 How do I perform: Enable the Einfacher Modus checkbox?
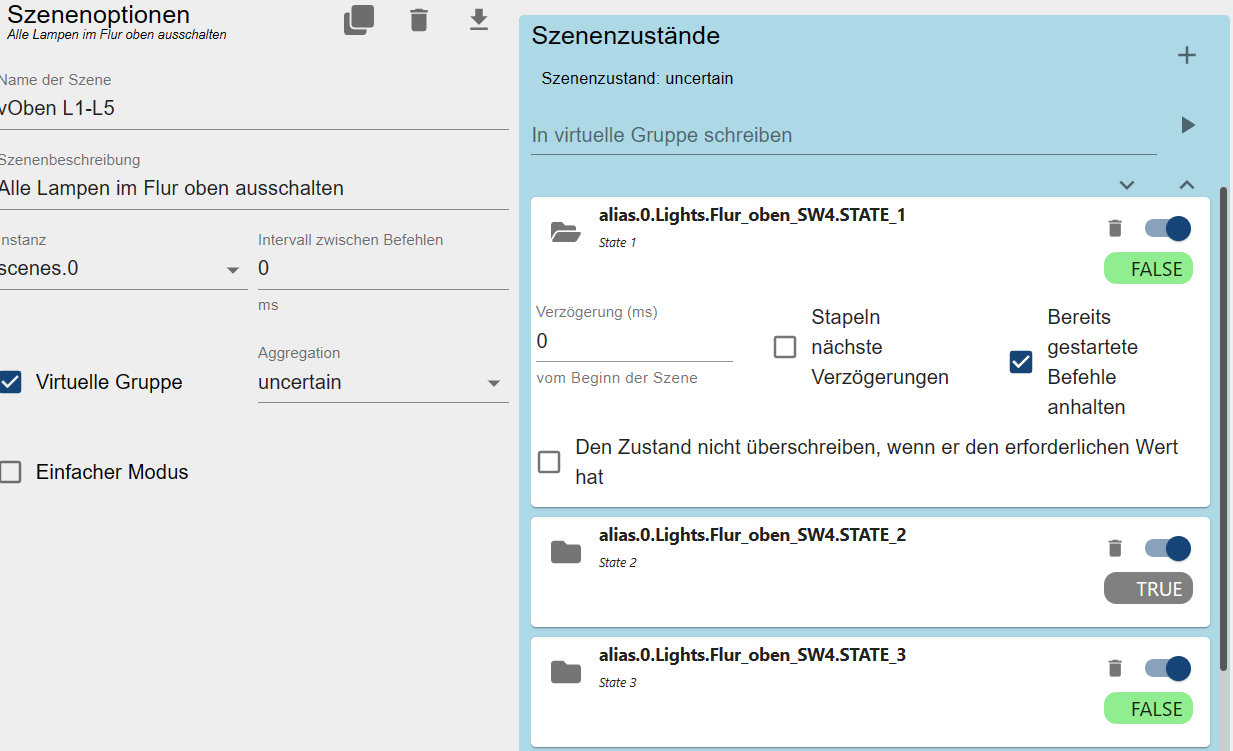pyautogui.click(x=11, y=472)
